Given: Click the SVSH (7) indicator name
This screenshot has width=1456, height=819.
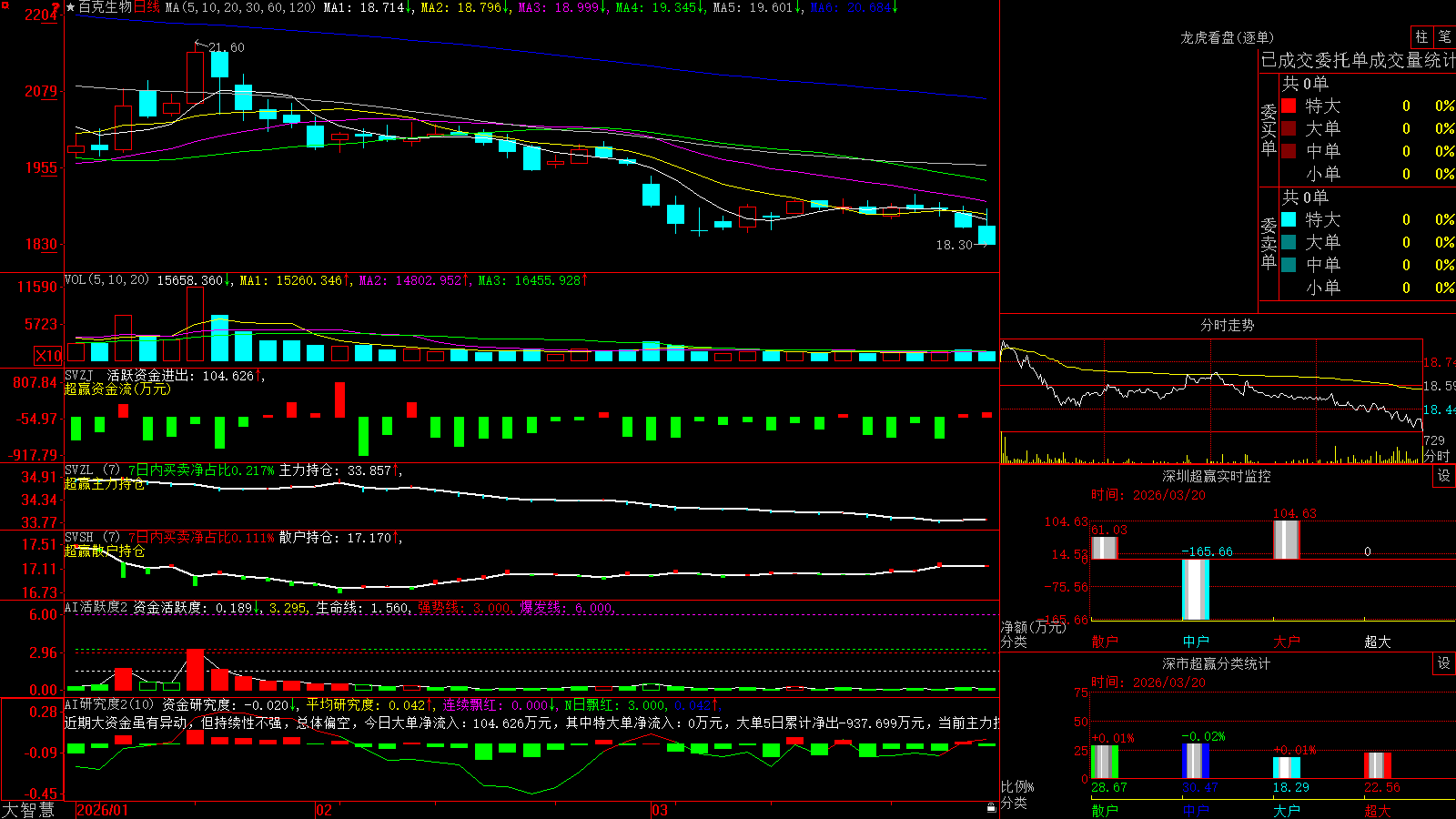Looking at the screenshot, I should click(x=92, y=538).
